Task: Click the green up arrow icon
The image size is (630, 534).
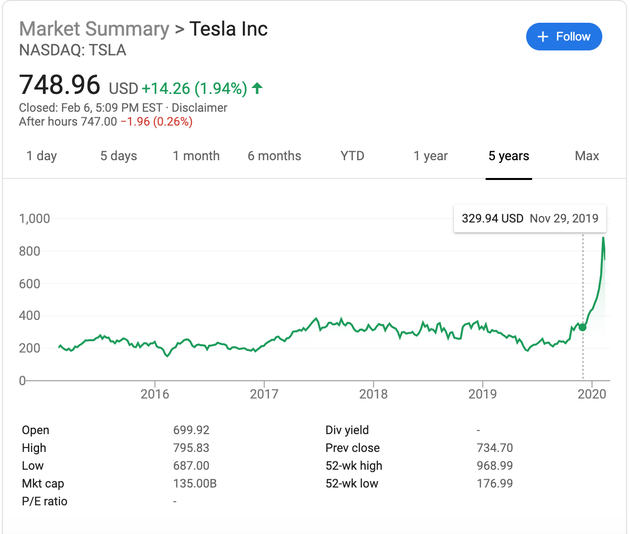Action: pos(258,88)
